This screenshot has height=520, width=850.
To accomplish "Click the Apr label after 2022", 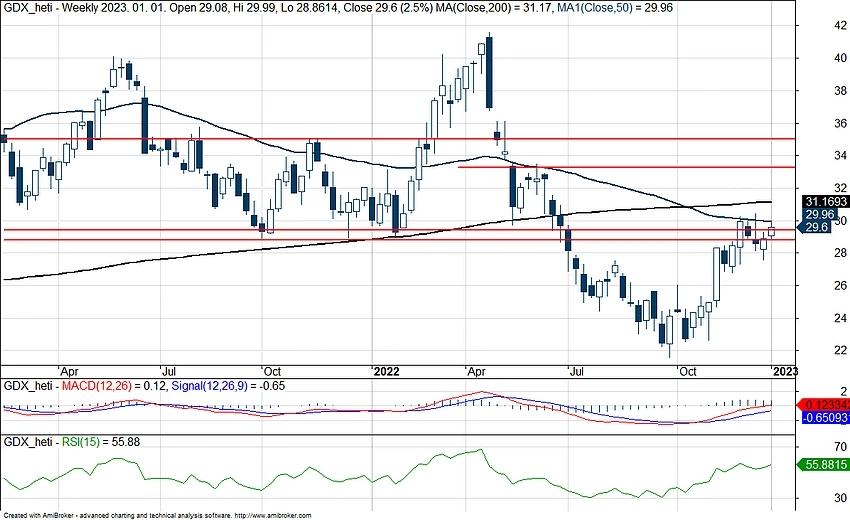I will point(476,371).
